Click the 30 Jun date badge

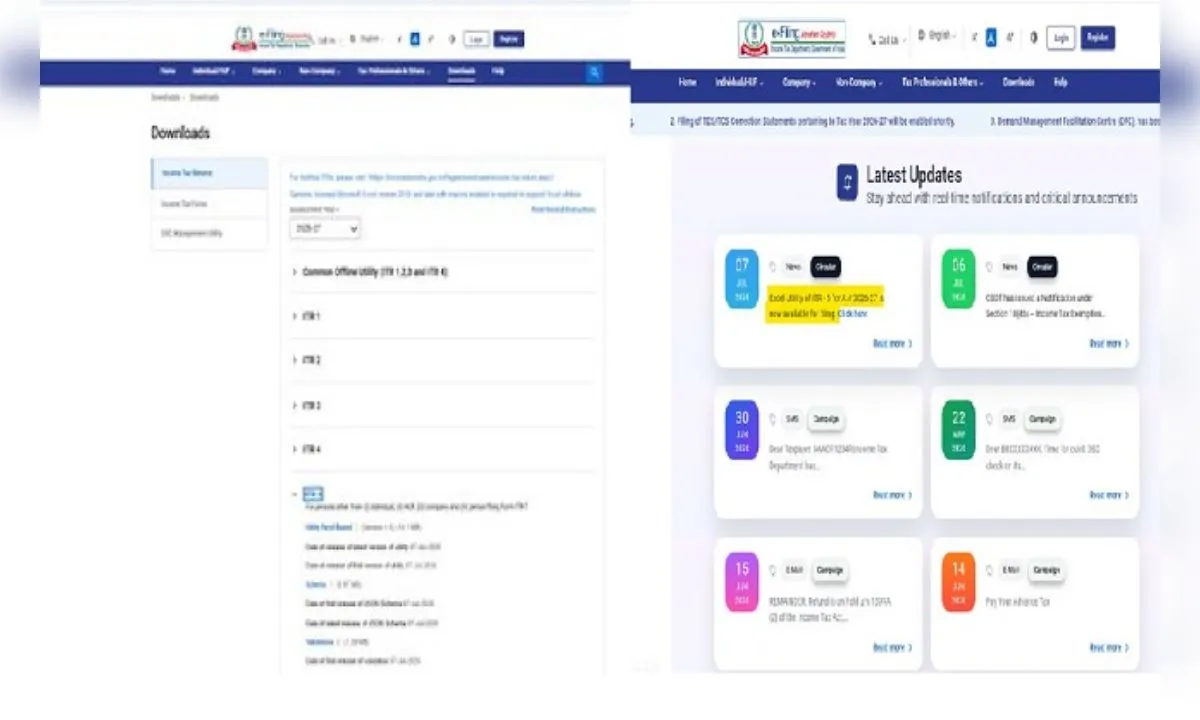pyautogui.click(x=742, y=431)
